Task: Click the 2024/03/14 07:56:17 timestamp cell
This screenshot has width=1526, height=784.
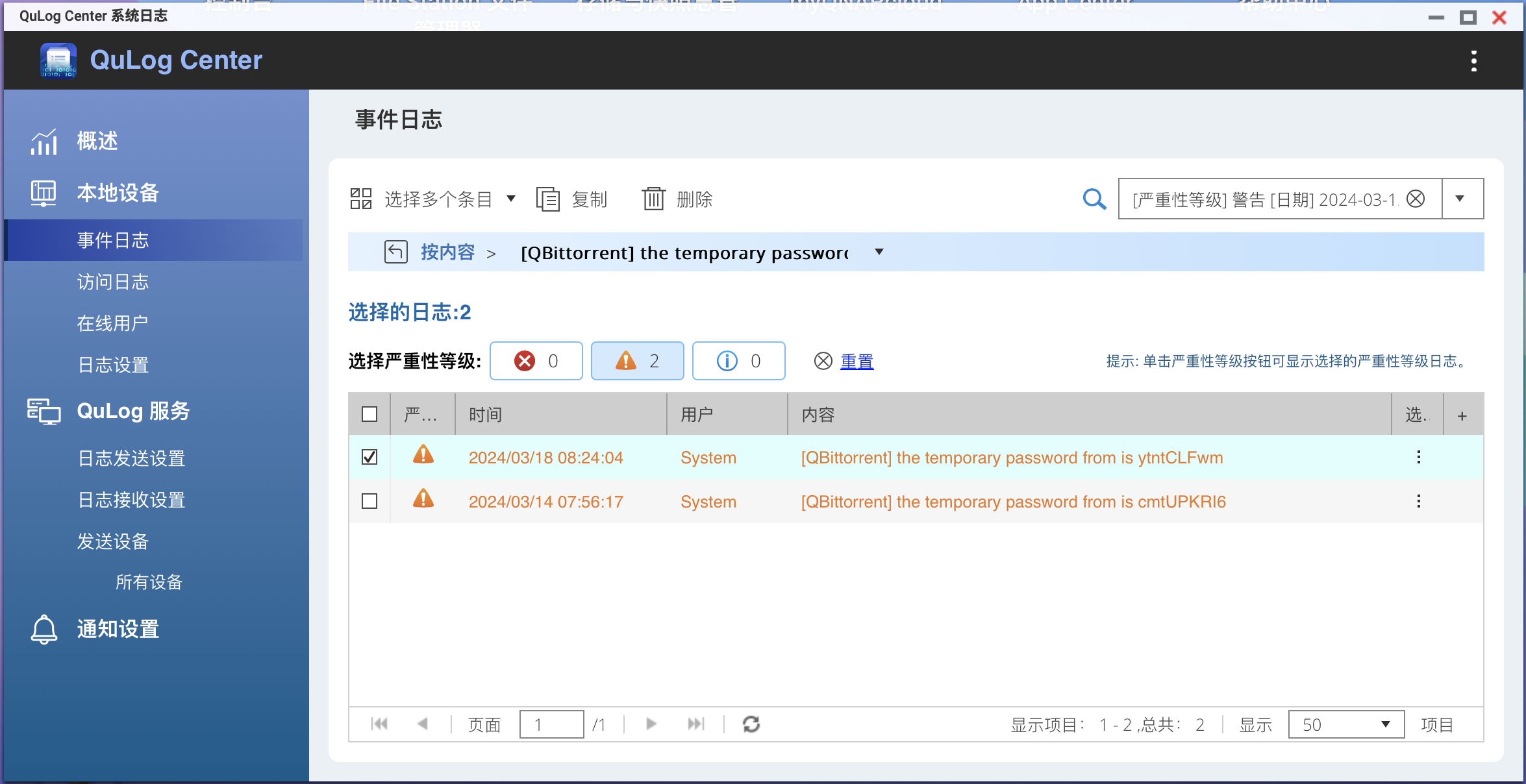Action: [x=545, y=502]
